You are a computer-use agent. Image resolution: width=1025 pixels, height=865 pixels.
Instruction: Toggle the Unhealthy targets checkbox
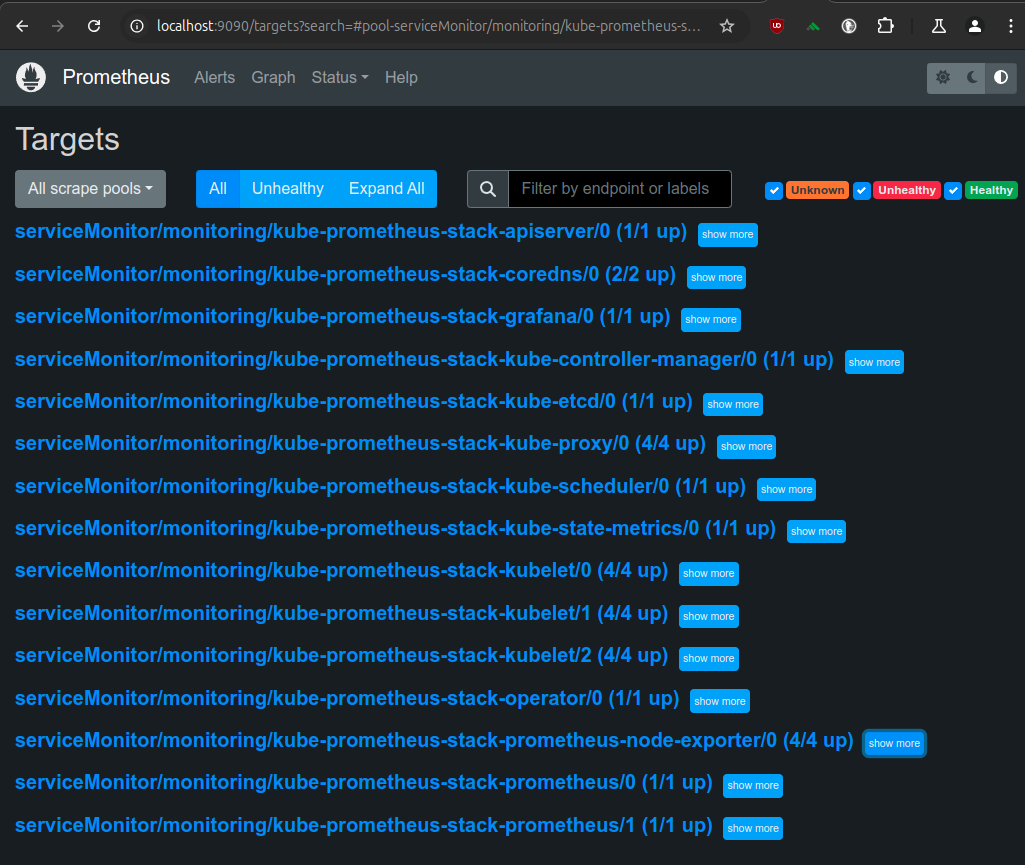tap(862, 190)
